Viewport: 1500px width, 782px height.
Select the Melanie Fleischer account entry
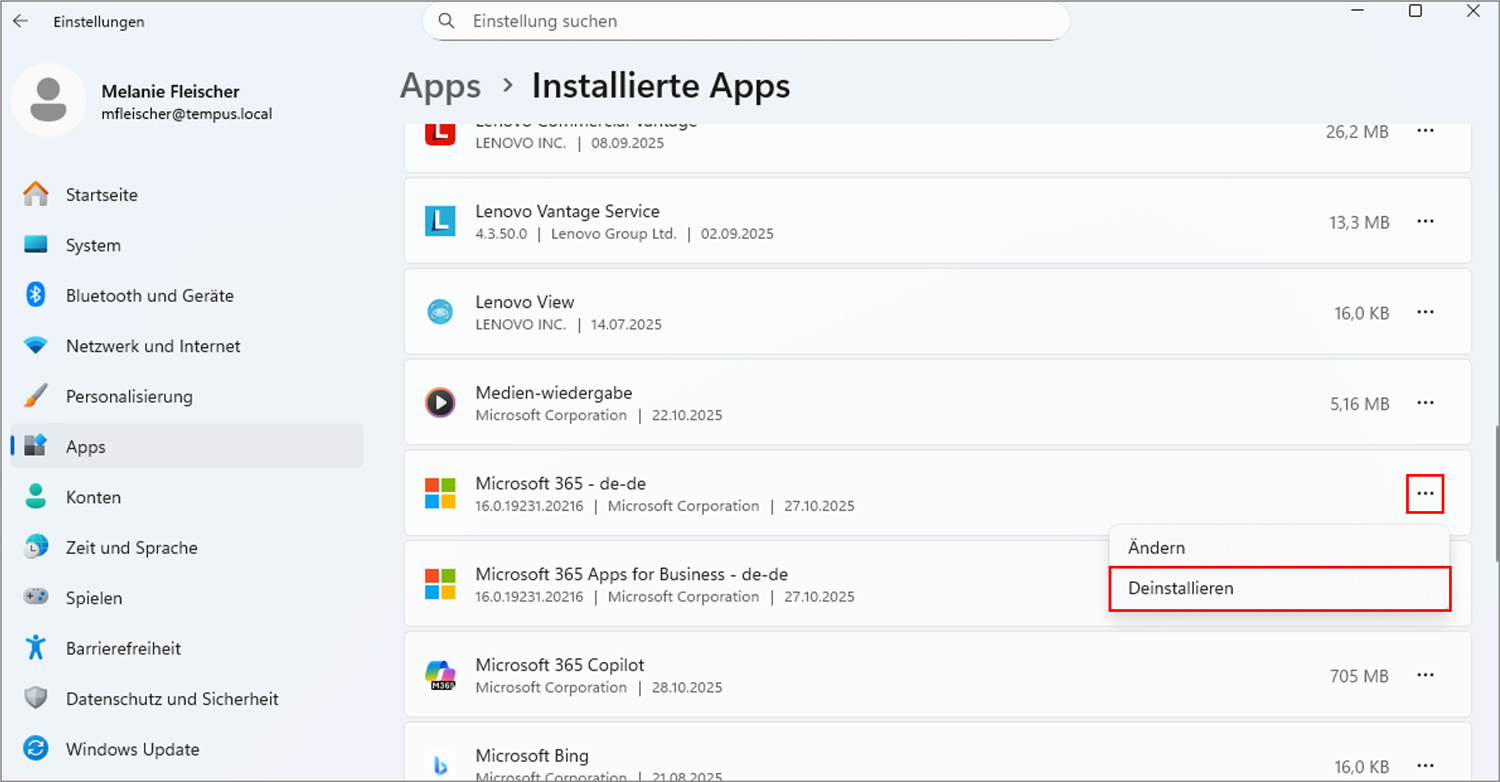click(x=170, y=101)
